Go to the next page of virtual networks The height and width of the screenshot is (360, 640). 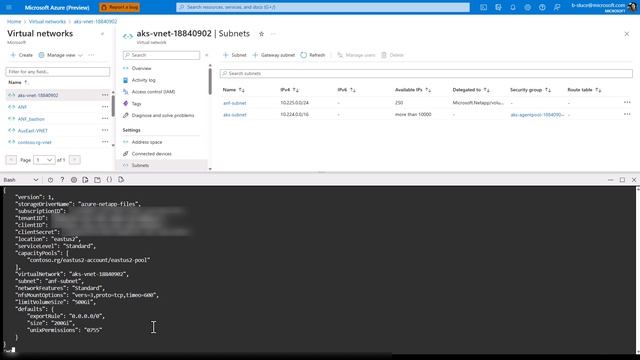click(75, 160)
